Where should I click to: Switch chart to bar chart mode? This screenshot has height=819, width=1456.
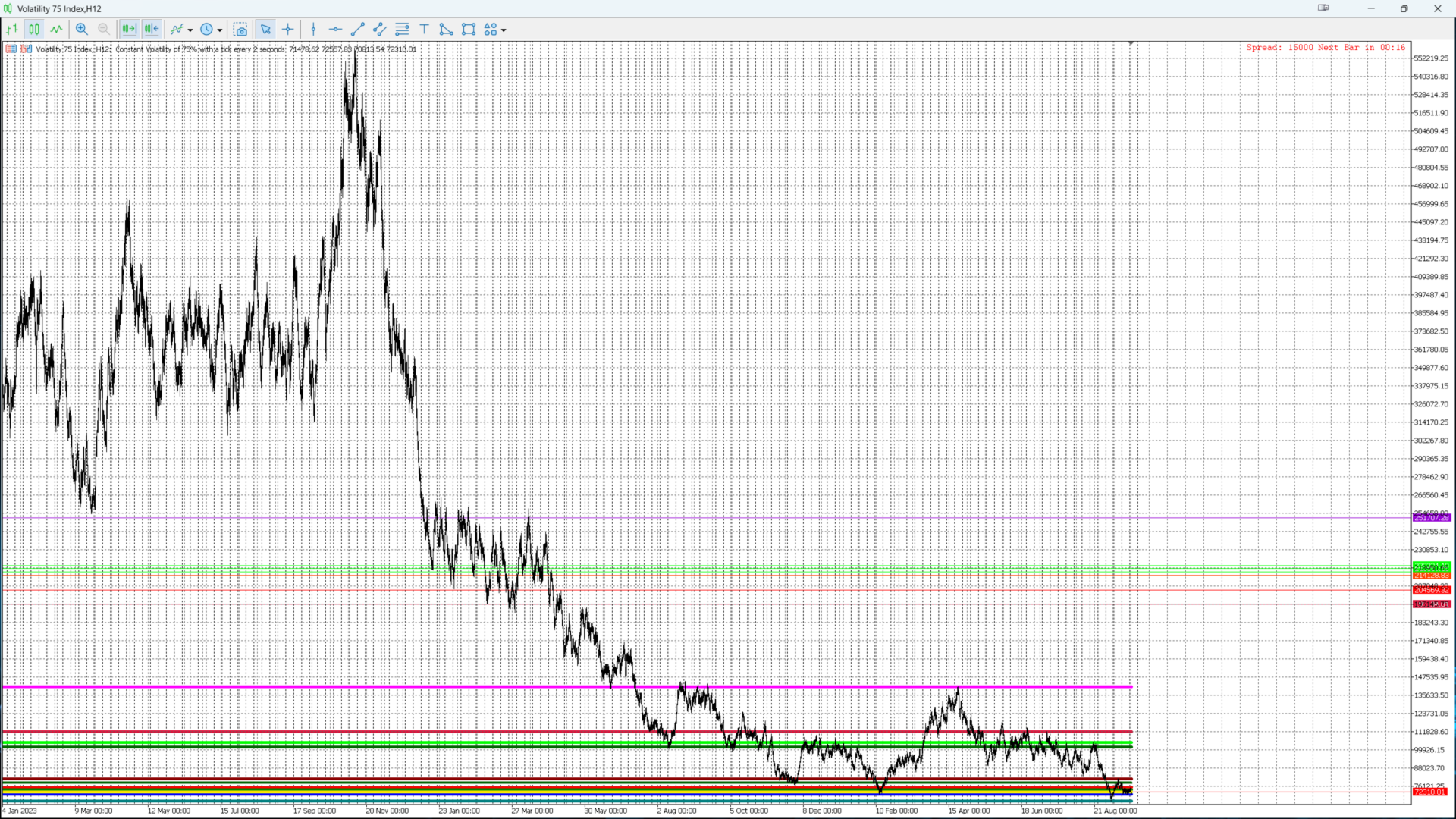click(x=12, y=30)
